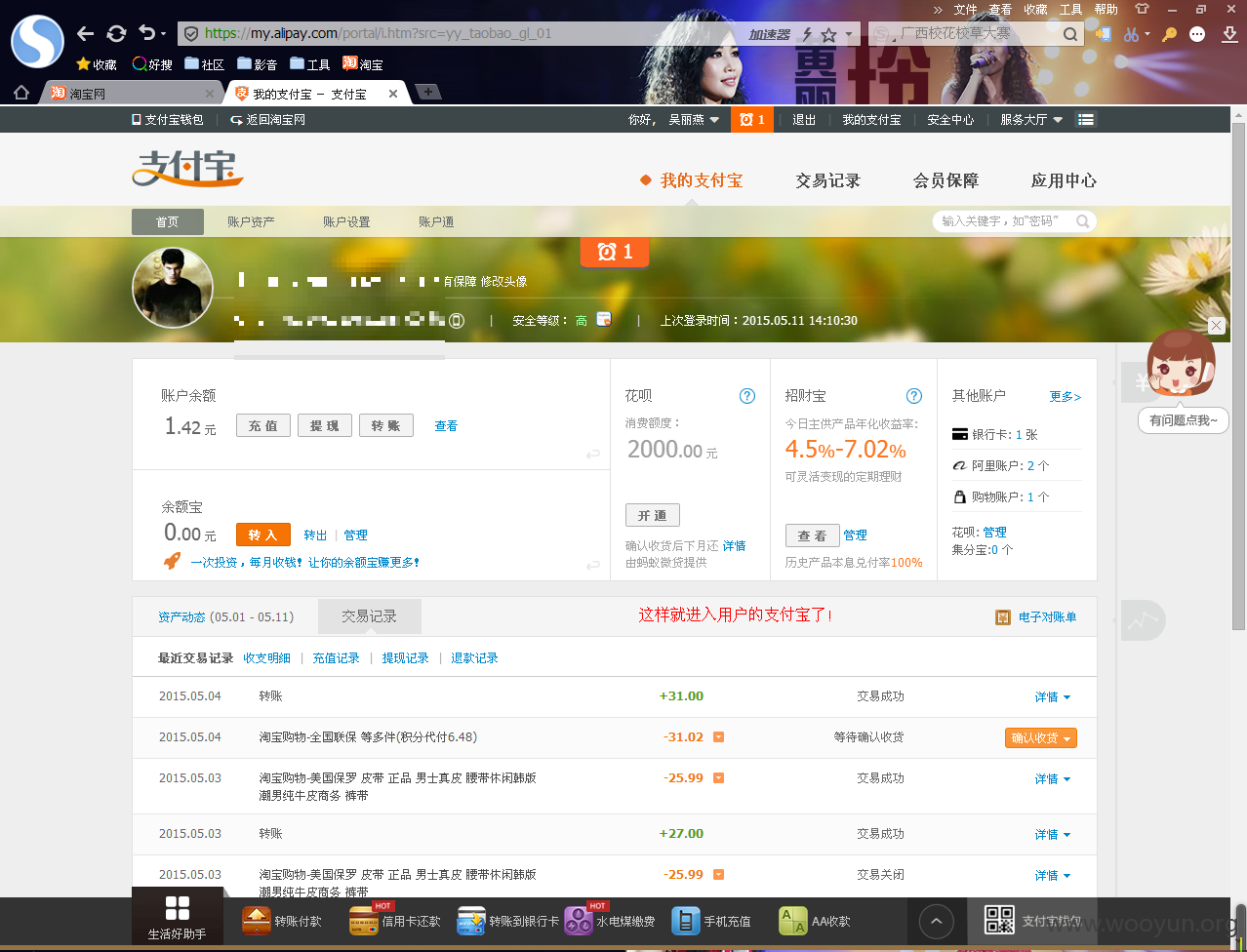Click the 查看 button under 招财宝
The image size is (1247, 952).
coord(813,535)
